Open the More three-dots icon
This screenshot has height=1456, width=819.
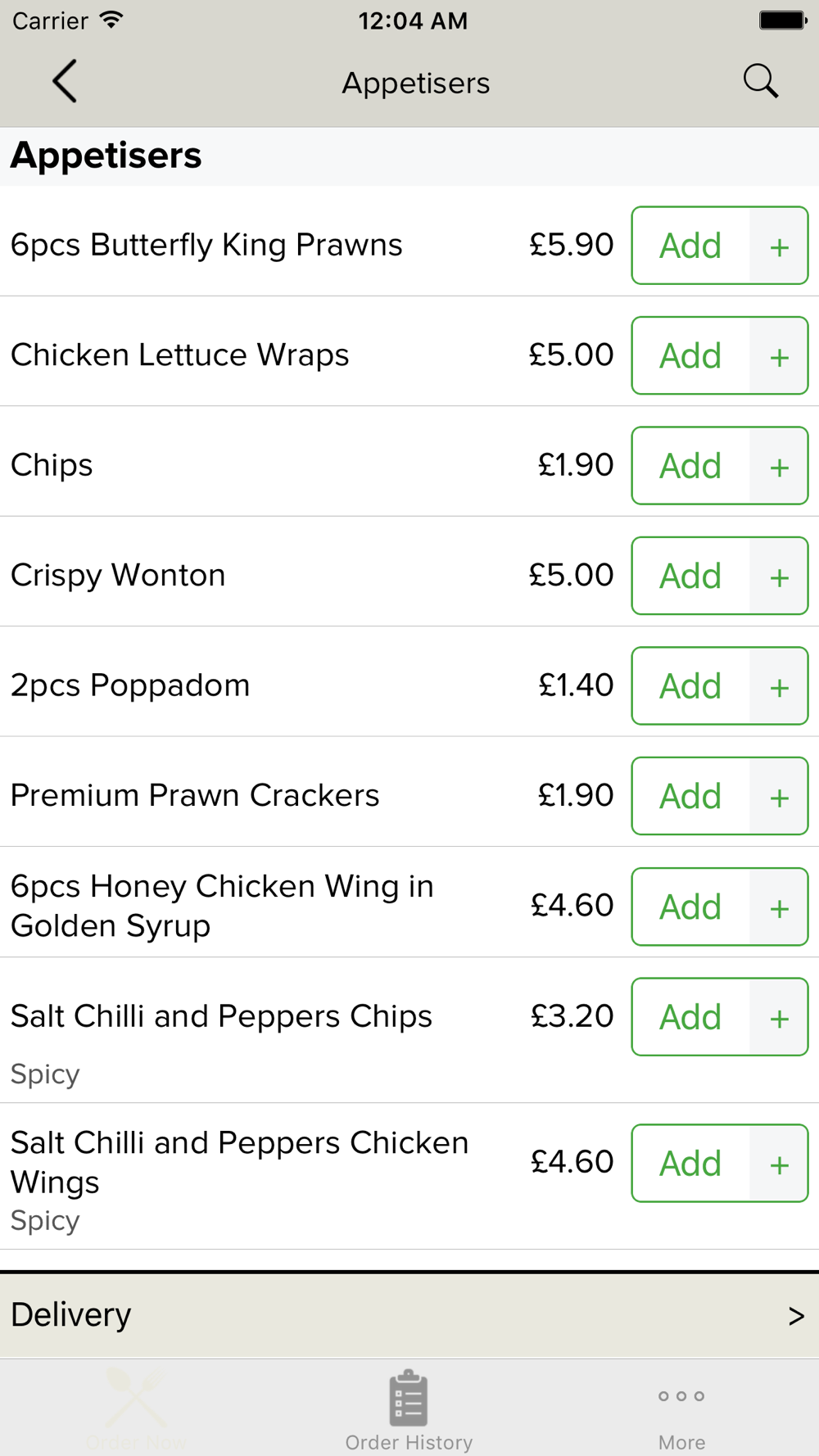pyautogui.click(x=681, y=1396)
